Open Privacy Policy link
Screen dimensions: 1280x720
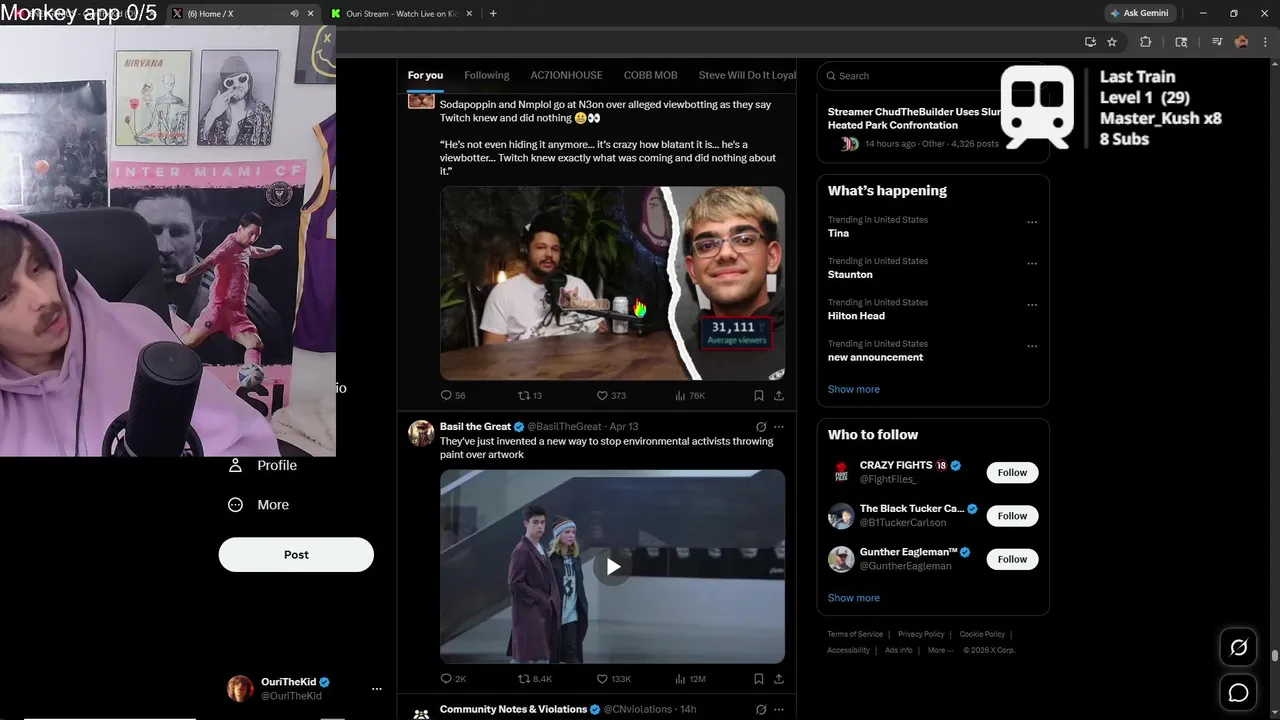tap(921, 634)
